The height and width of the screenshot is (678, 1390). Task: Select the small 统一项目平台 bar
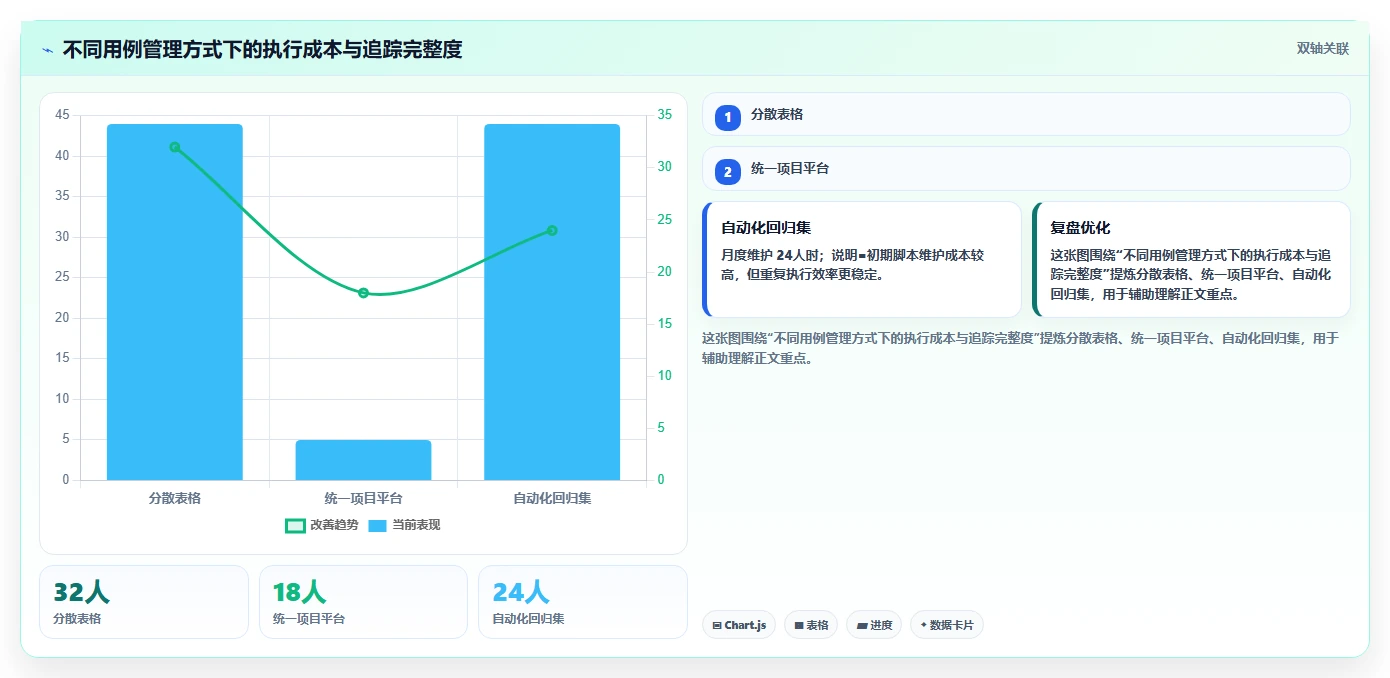(x=363, y=460)
